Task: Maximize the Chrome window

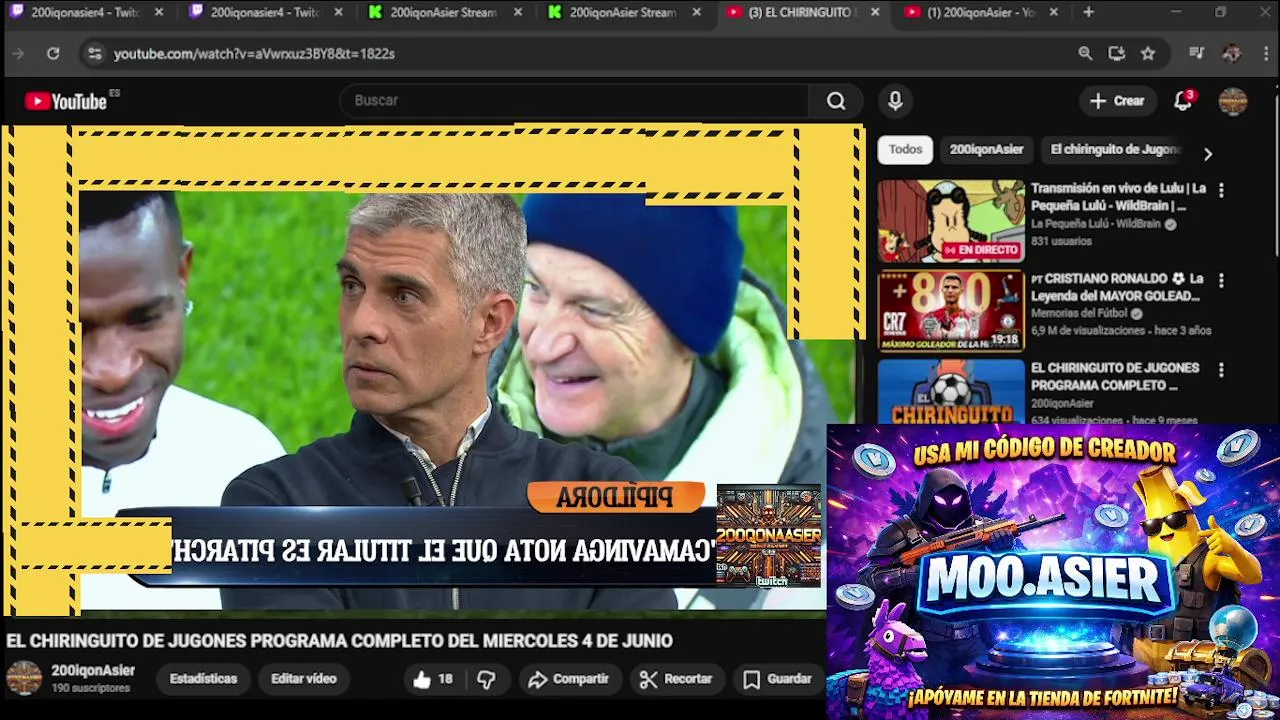Action: [x=1221, y=13]
